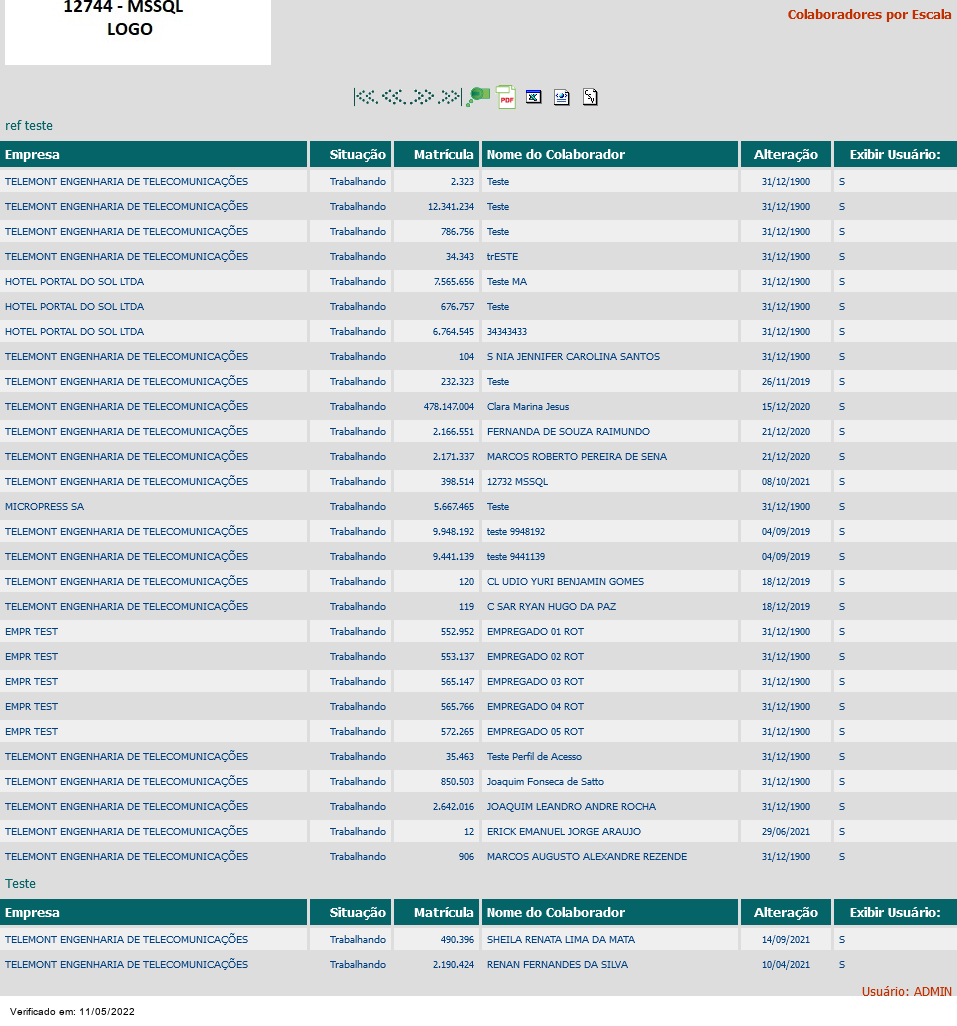The image size is (957, 1026).
Task: Select collaborator 'EMPREGADO 05 ROT'
Action: 535,732
